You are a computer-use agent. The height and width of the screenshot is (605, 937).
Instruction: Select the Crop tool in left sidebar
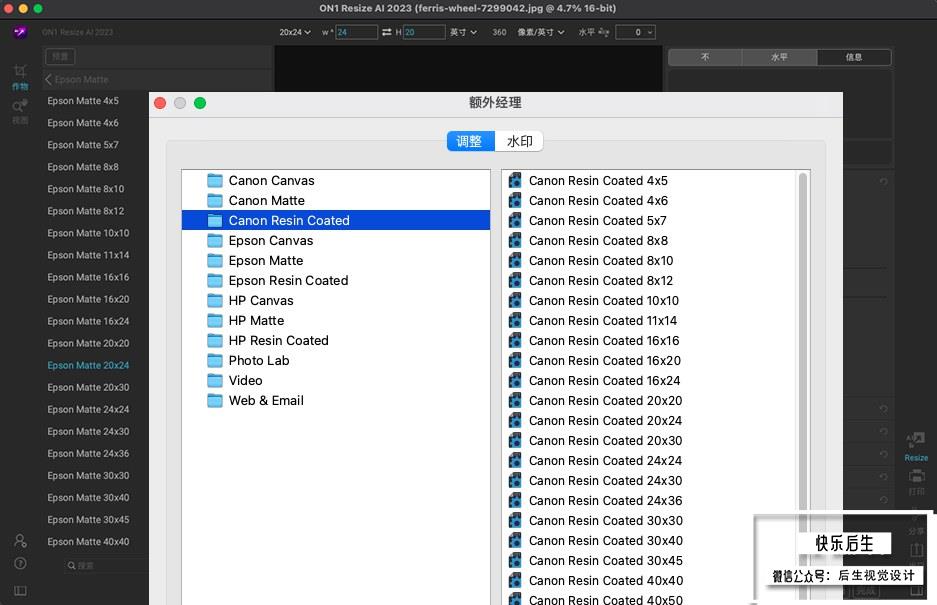(x=20, y=72)
